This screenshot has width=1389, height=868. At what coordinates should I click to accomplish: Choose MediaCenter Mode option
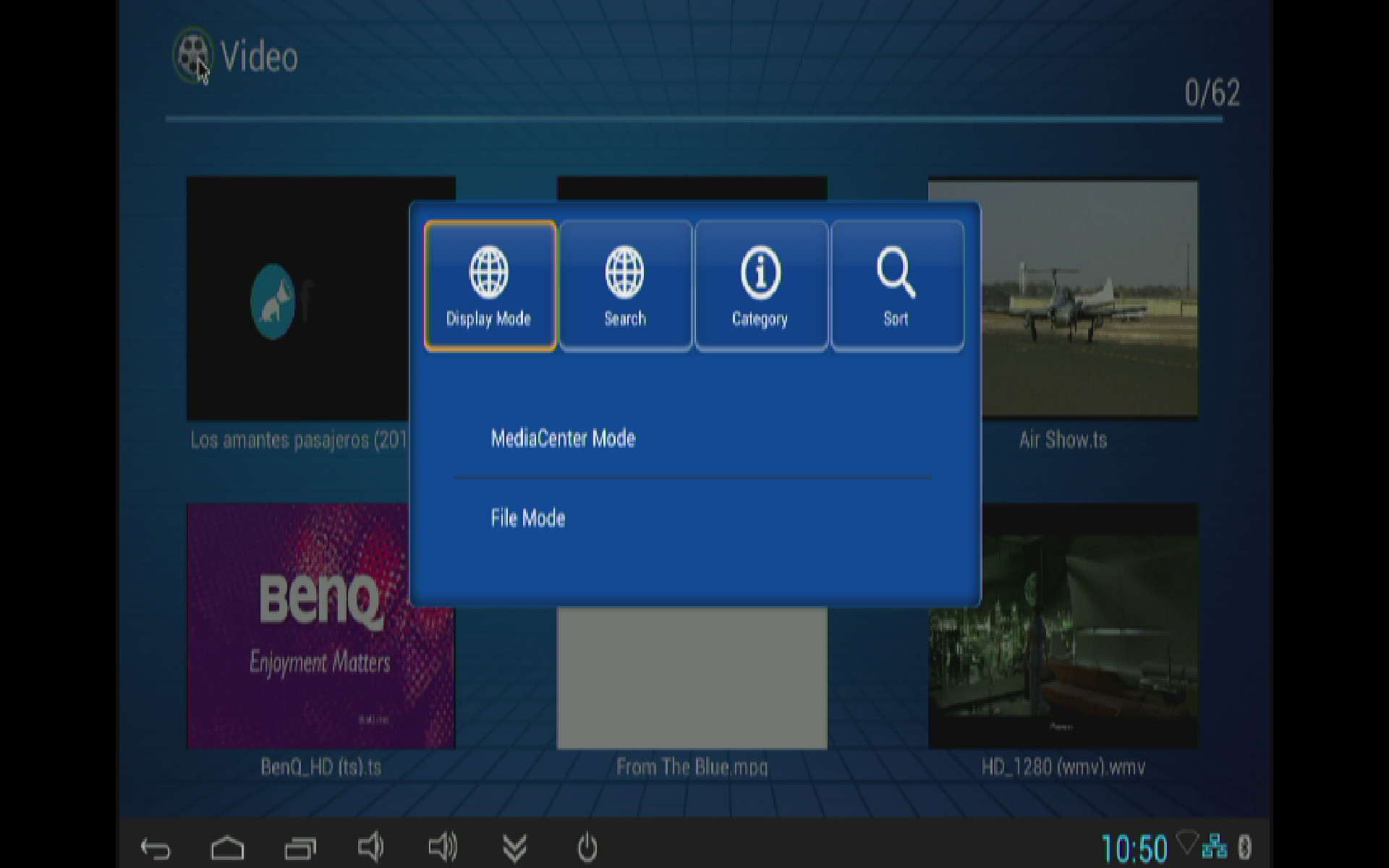tap(563, 438)
